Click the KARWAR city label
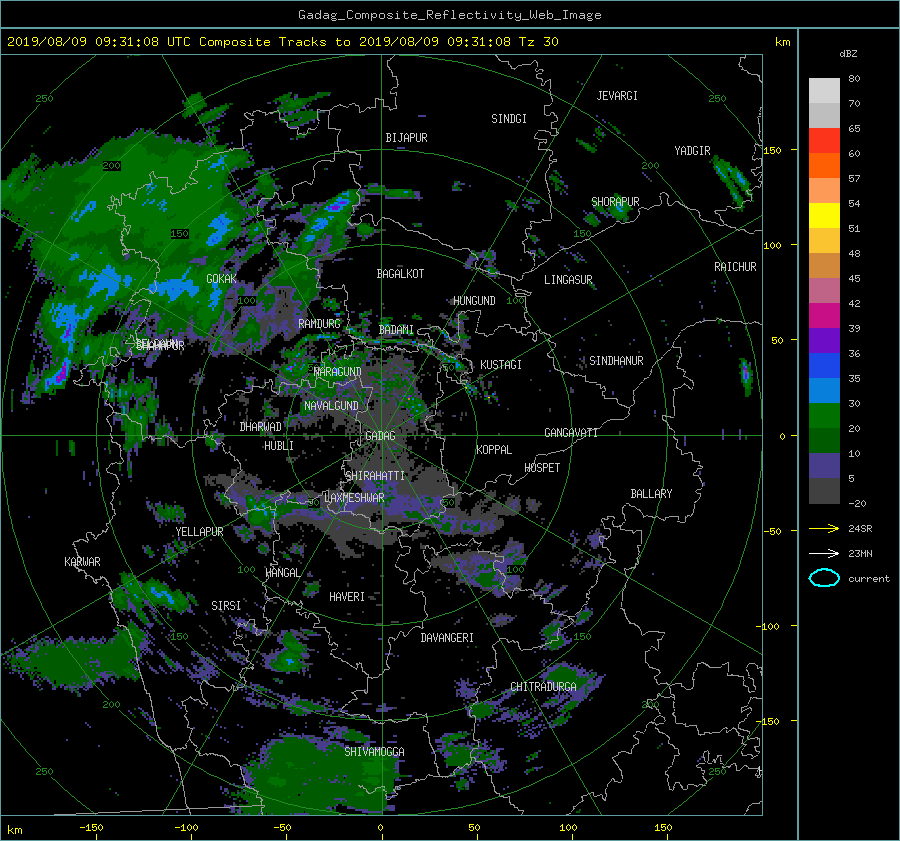The width and height of the screenshot is (900, 841). 82,562
